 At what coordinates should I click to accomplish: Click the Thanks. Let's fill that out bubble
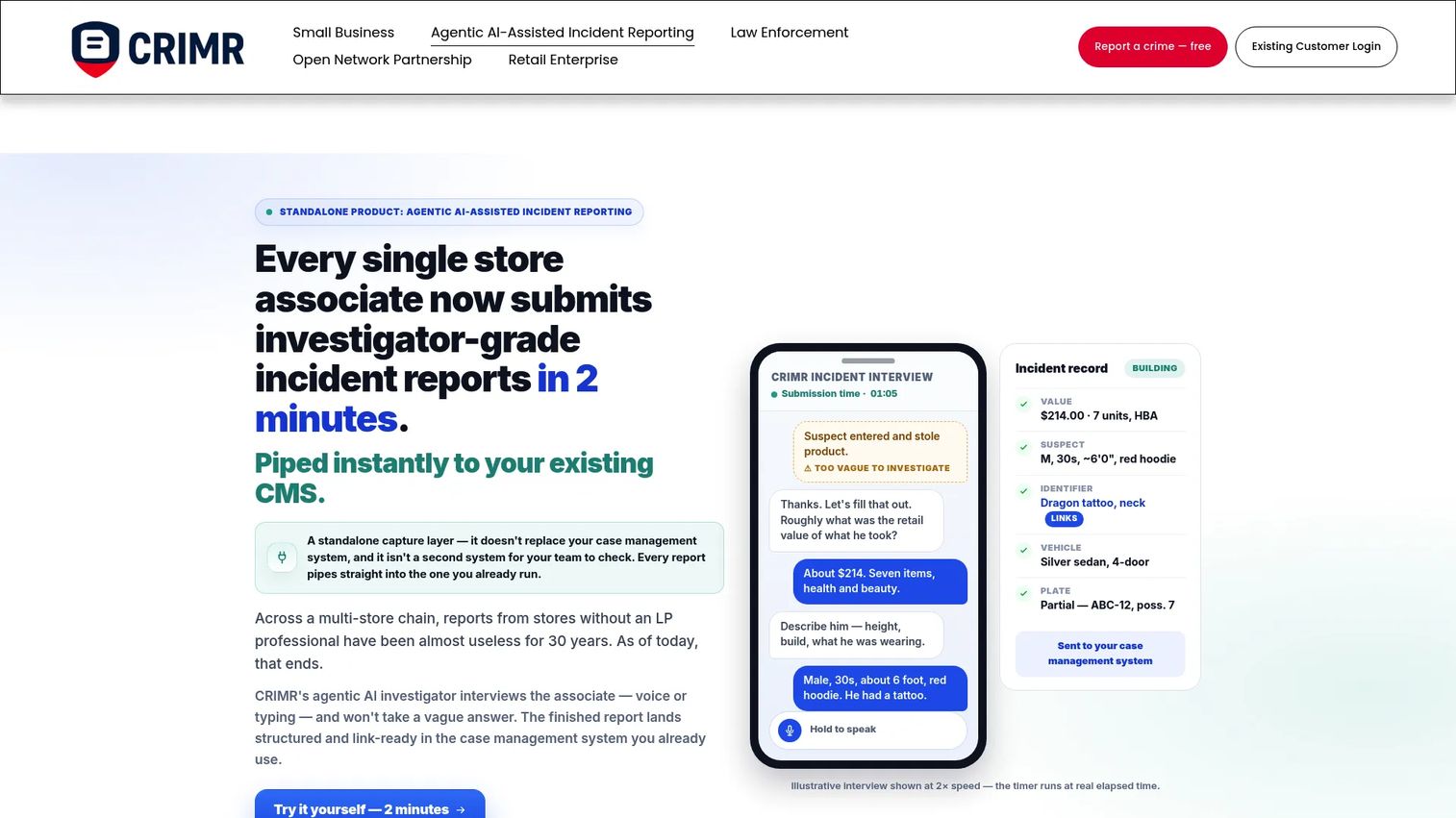856,521
